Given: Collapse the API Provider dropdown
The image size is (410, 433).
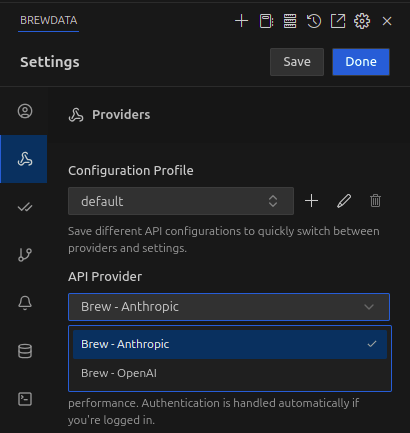Looking at the screenshot, I should [229, 307].
